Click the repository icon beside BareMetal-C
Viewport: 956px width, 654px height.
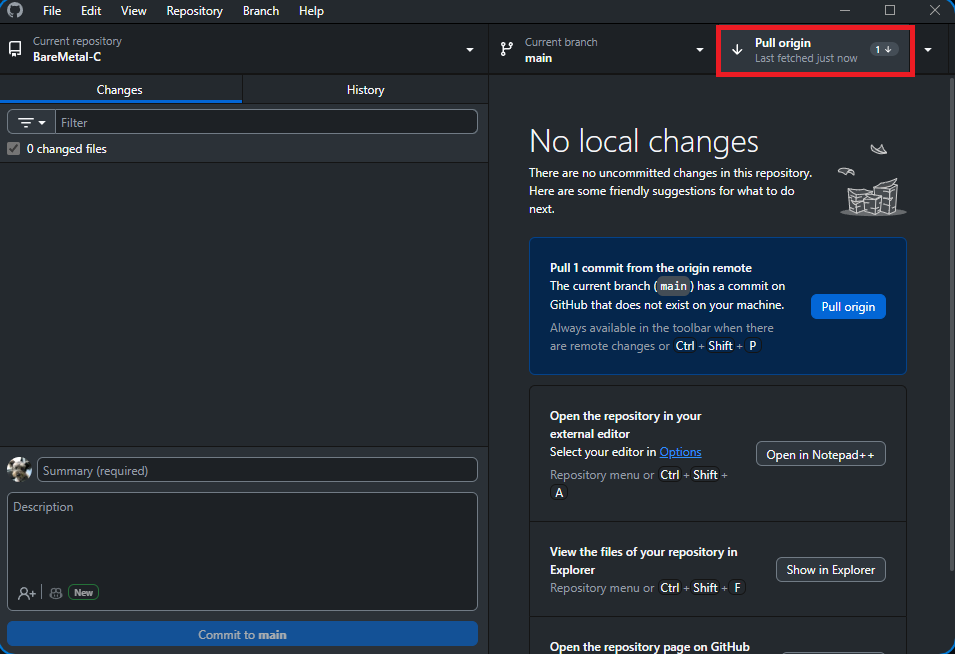[x=15, y=49]
